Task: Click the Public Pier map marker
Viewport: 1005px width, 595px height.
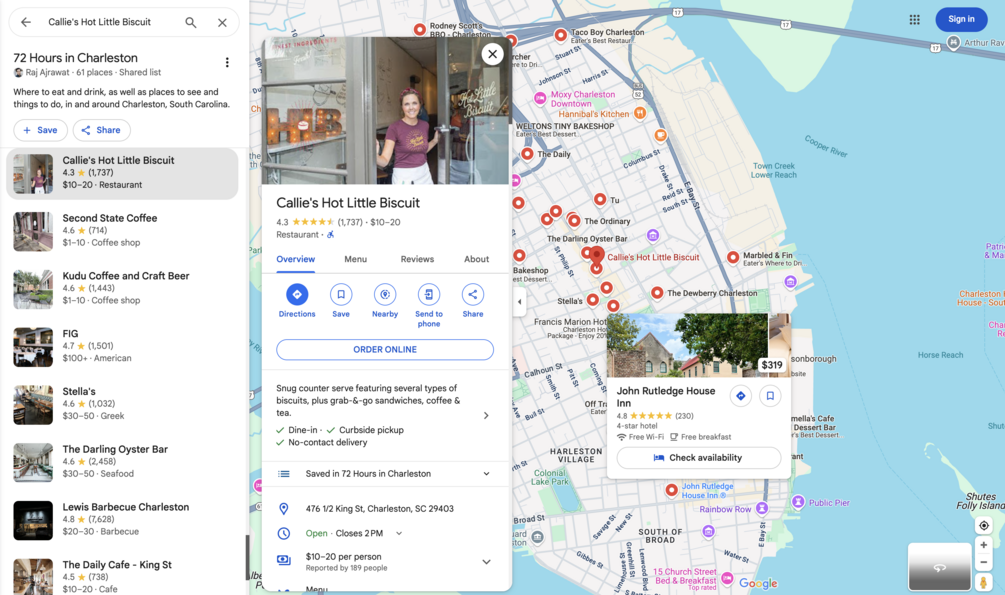Action: [x=798, y=502]
